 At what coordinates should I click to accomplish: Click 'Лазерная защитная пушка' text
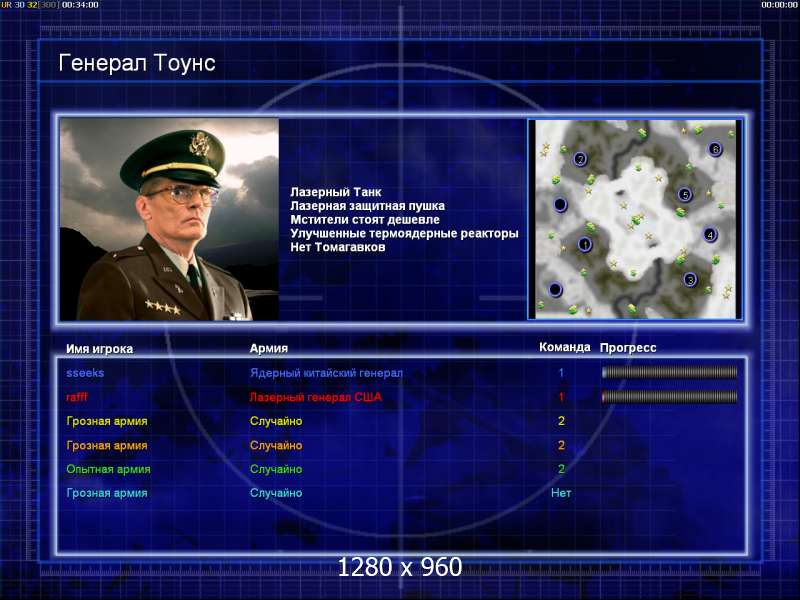tap(367, 206)
